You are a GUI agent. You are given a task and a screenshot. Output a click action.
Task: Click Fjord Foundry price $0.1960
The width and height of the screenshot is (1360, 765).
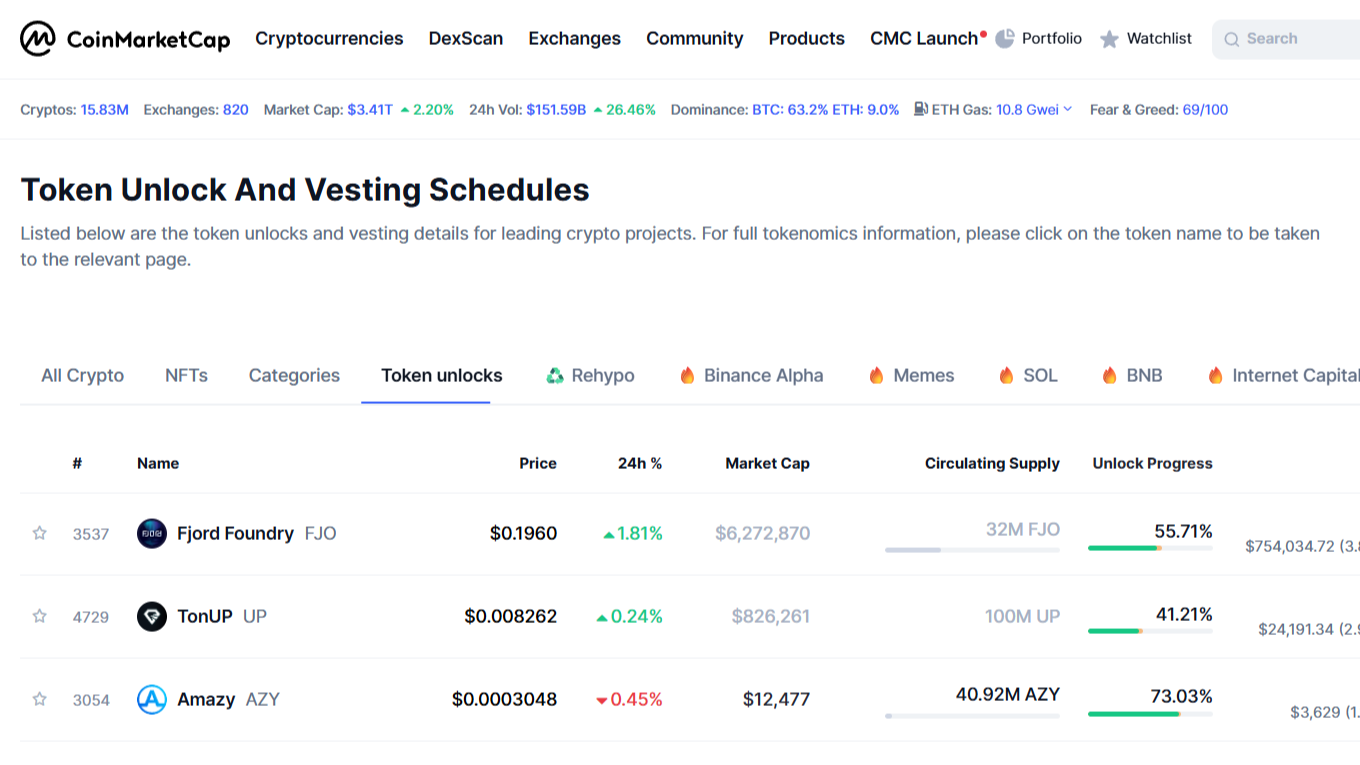(x=523, y=533)
